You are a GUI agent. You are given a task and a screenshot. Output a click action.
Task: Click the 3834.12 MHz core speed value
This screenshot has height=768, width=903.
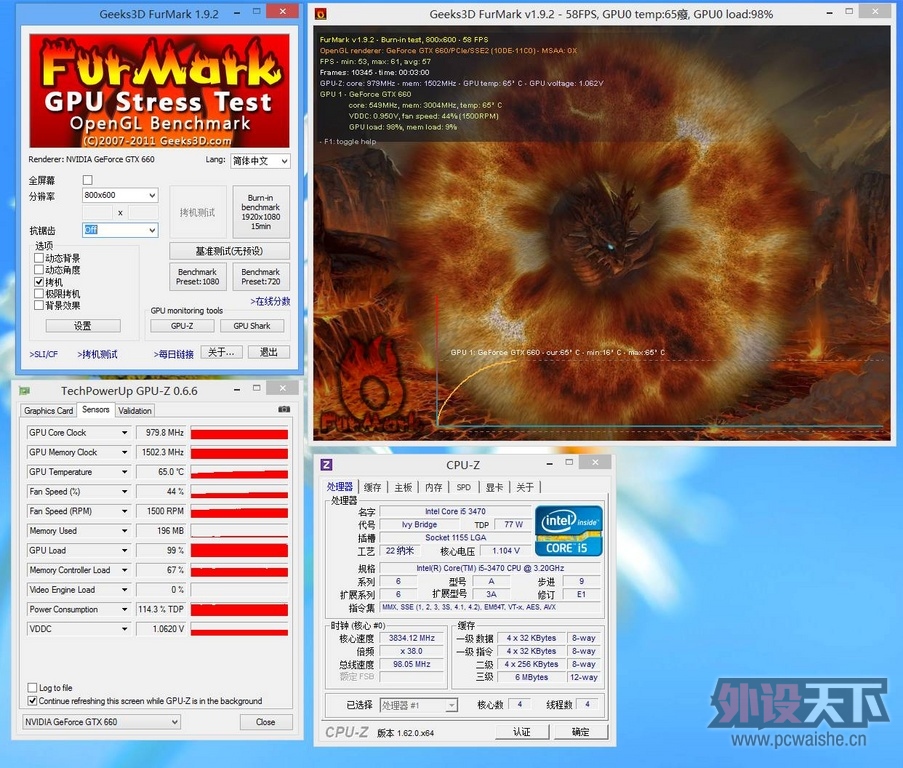[412, 638]
